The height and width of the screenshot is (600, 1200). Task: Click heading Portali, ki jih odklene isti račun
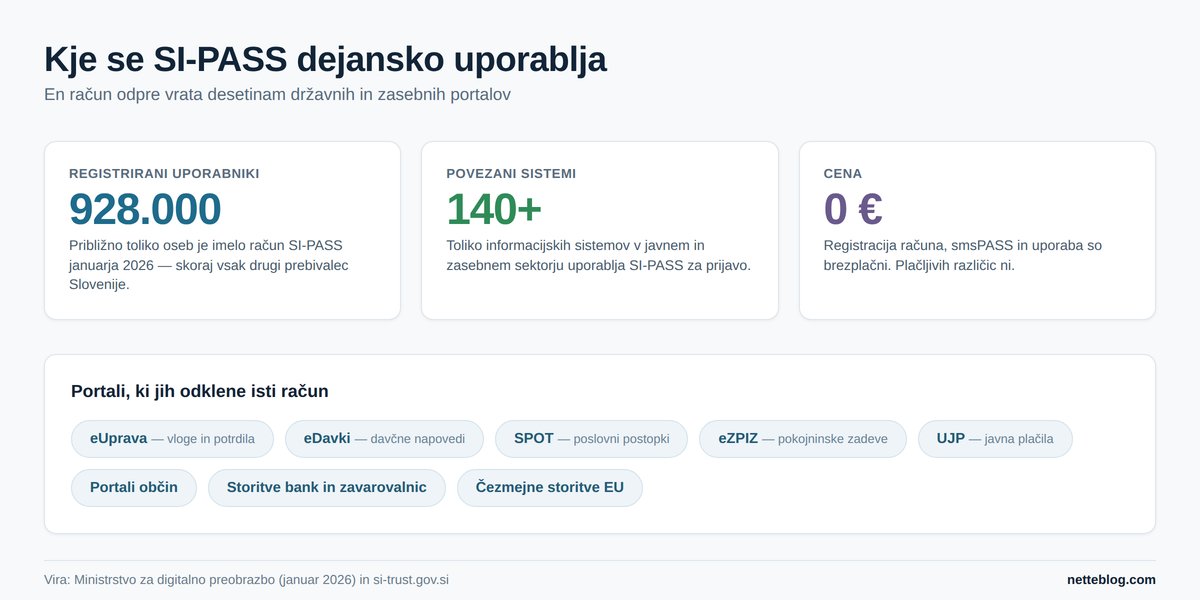pyautogui.click(x=200, y=391)
